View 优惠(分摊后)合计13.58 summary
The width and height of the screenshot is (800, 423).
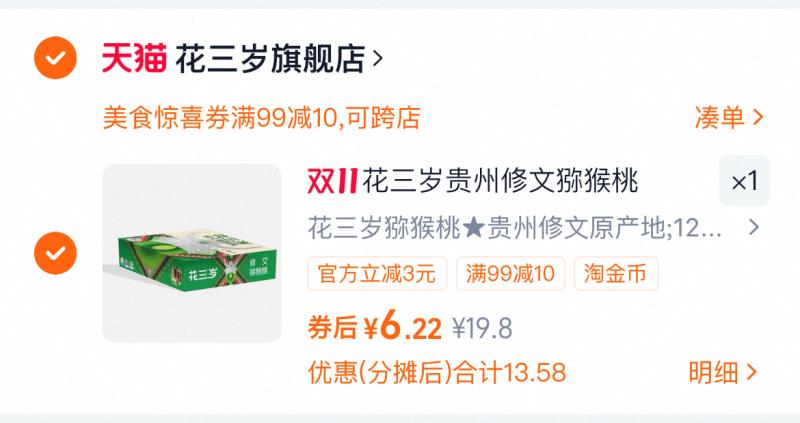(x=437, y=372)
